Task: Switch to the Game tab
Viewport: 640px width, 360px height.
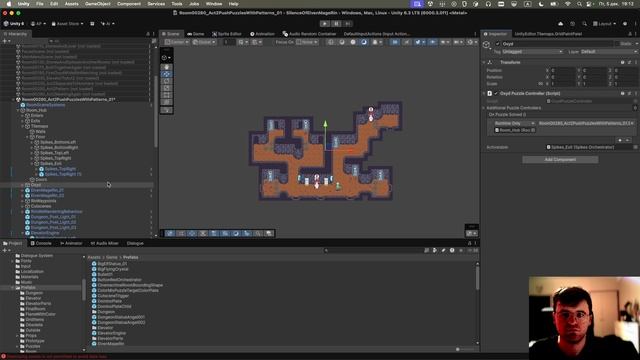Action: pos(196,34)
